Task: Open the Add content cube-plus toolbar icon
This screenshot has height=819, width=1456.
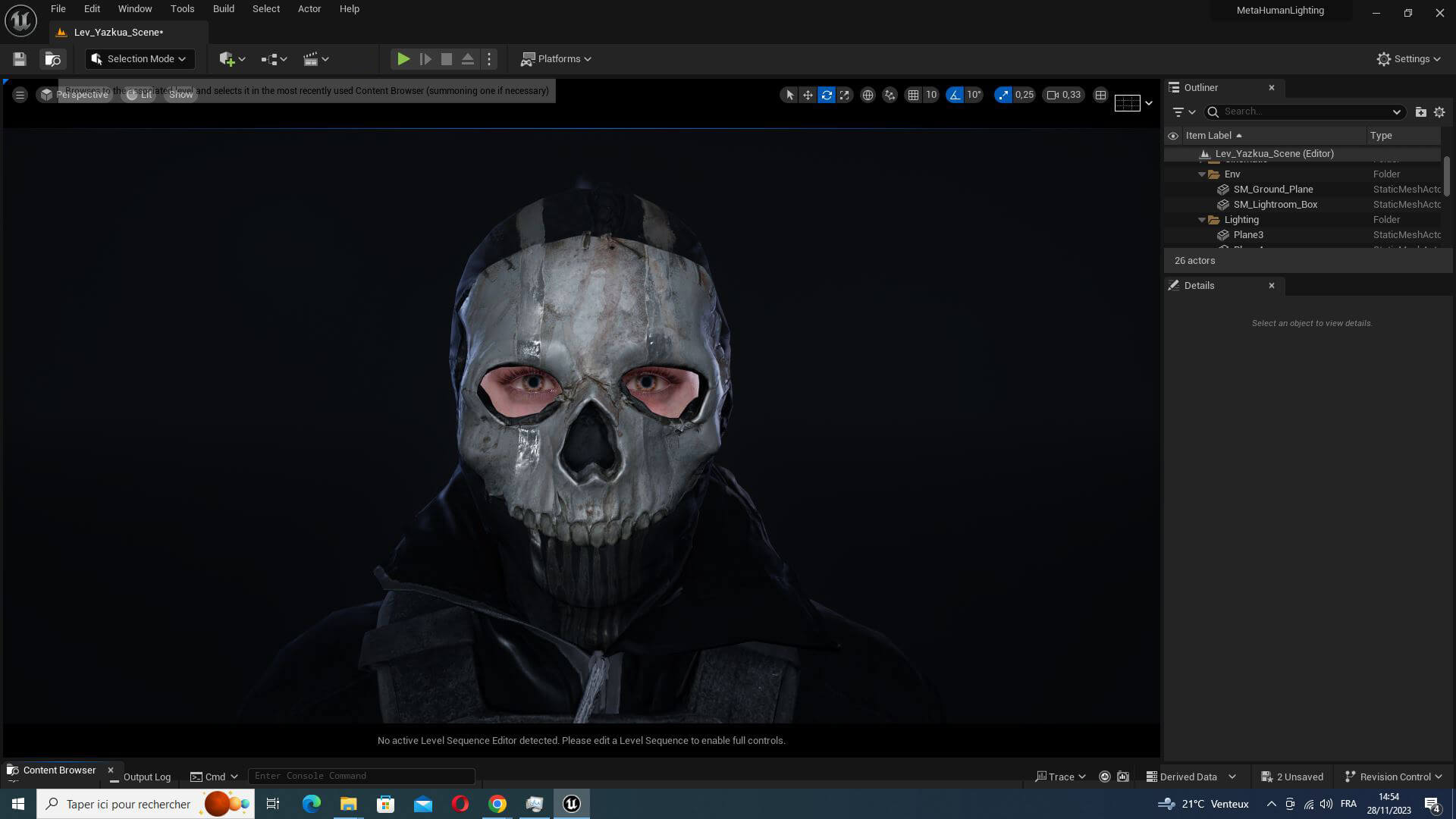Action: [x=231, y=59]
